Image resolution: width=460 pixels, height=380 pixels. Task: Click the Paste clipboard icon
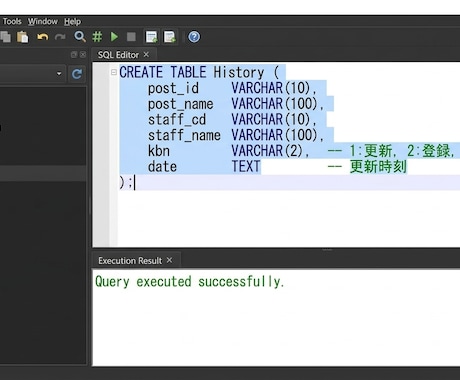[x=23, y=37]
